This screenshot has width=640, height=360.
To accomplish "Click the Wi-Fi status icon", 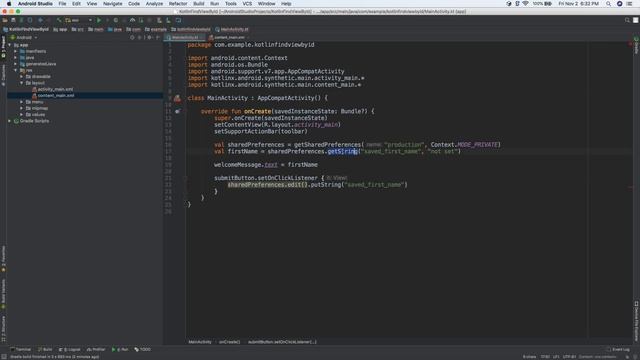I will [x=525, y=4].
